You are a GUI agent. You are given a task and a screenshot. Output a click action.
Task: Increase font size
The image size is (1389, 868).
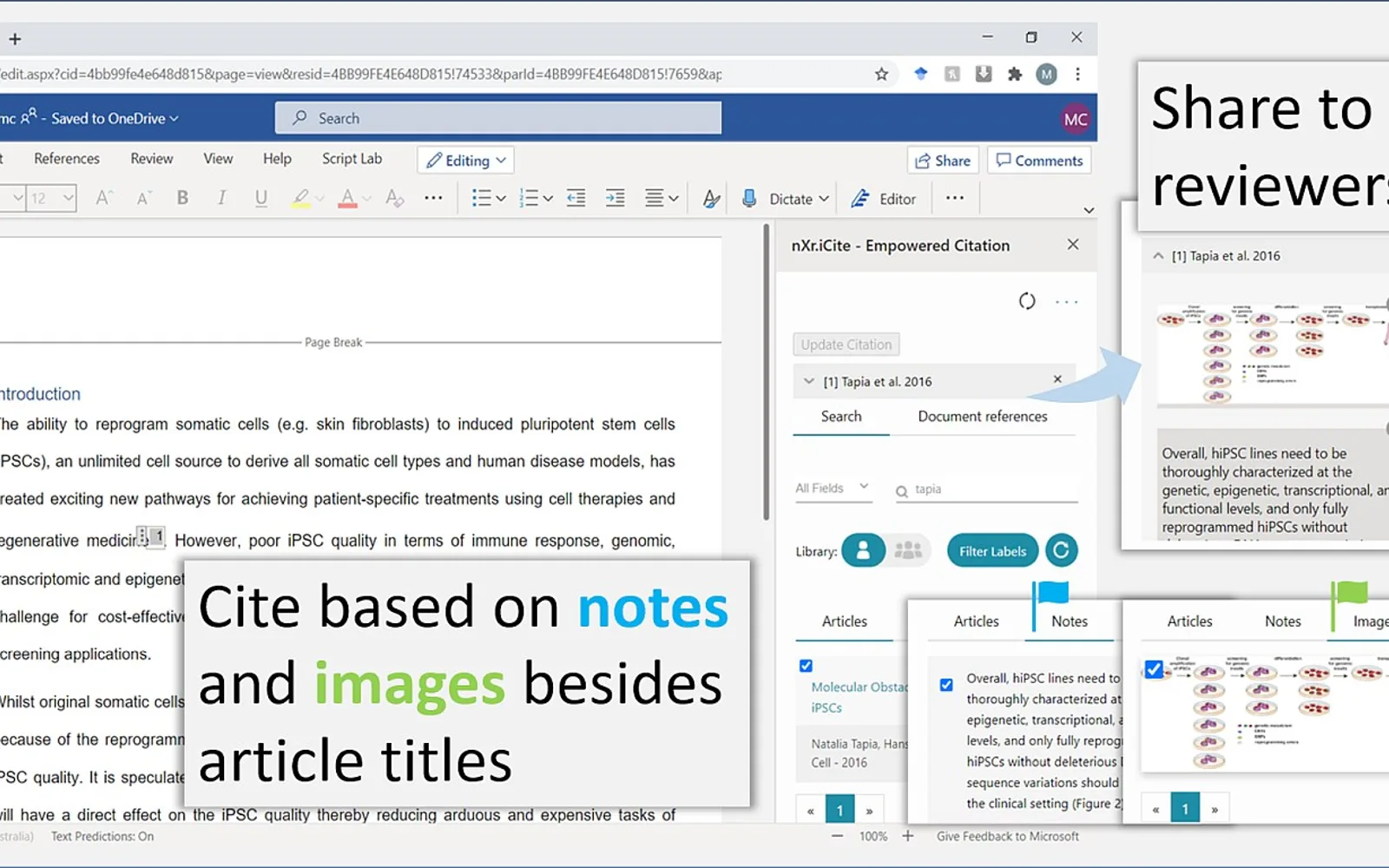(x=103, y=198)
